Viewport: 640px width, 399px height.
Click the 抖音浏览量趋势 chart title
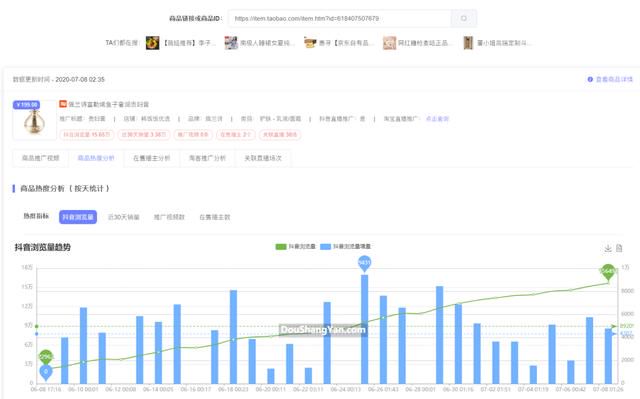(x=42, y=247)
